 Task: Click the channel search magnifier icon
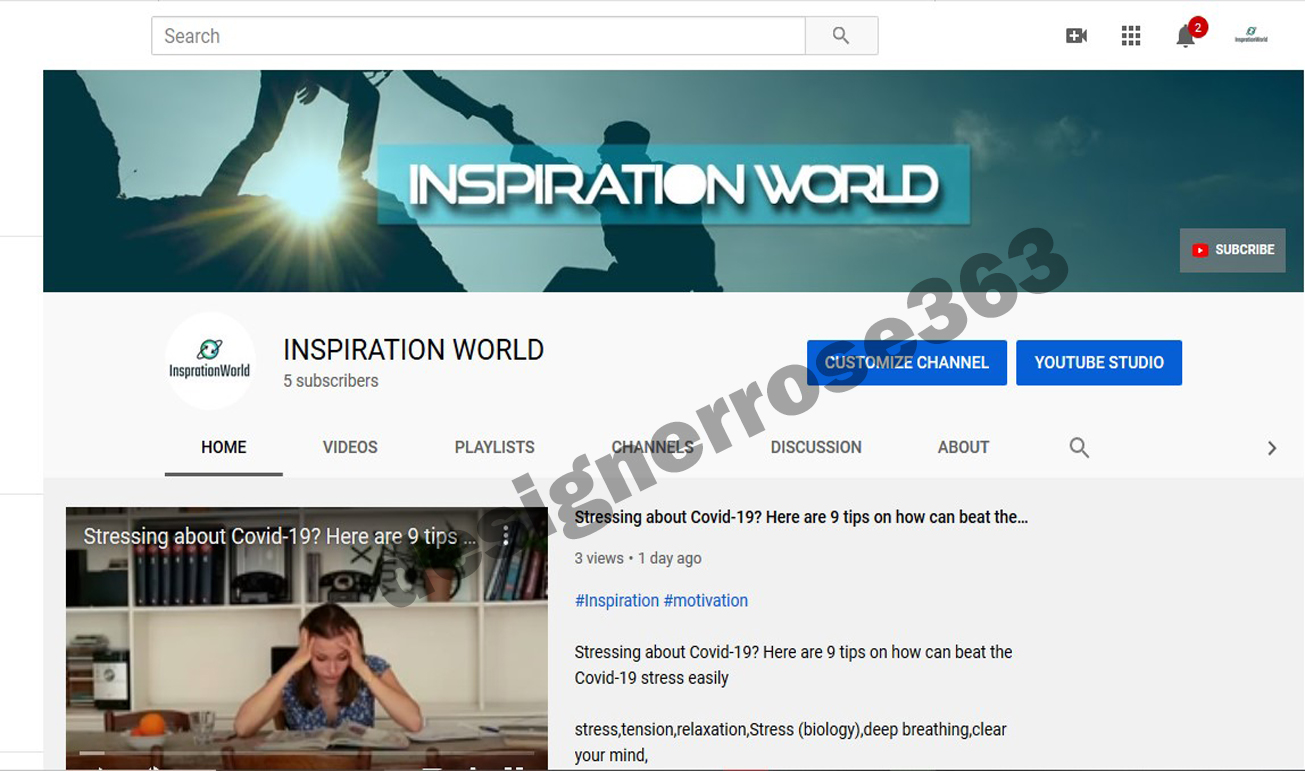pyautogui.click(x=1079, y=447)
